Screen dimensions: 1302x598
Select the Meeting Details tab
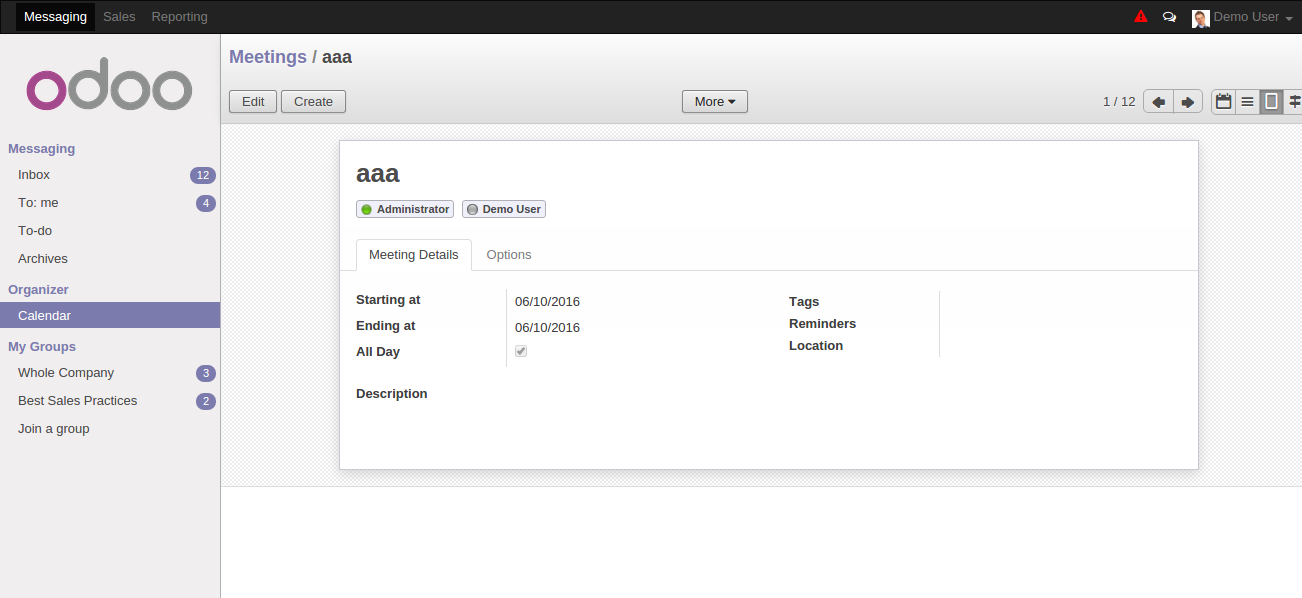pos(414,255)
